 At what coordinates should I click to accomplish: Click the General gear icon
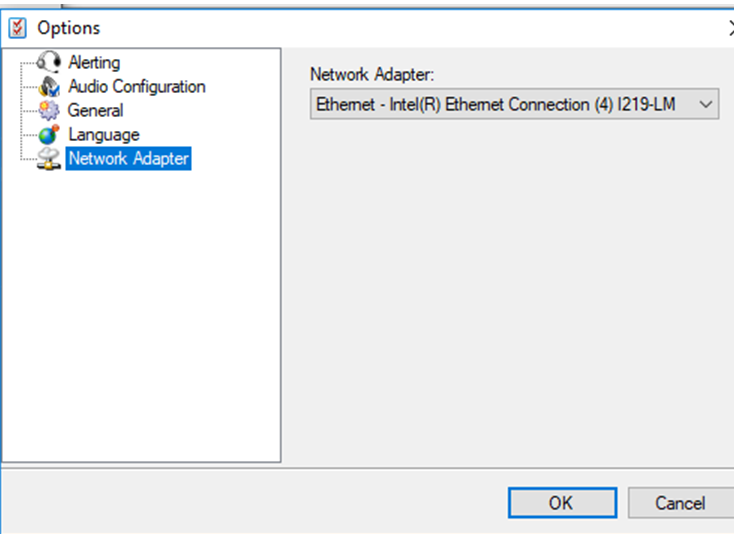[49, 111]
